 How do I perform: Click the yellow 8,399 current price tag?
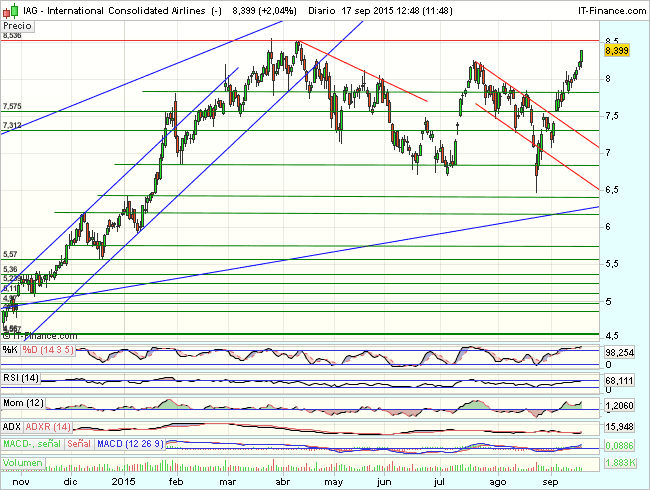(617, 51)
